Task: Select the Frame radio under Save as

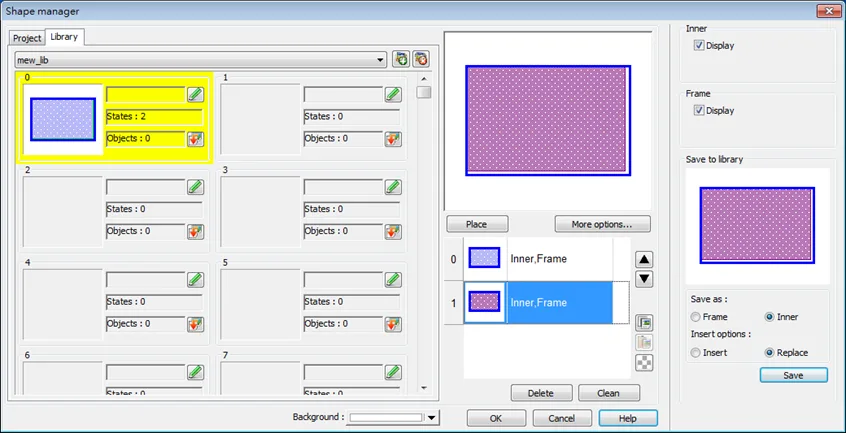Action: [696, 317]
